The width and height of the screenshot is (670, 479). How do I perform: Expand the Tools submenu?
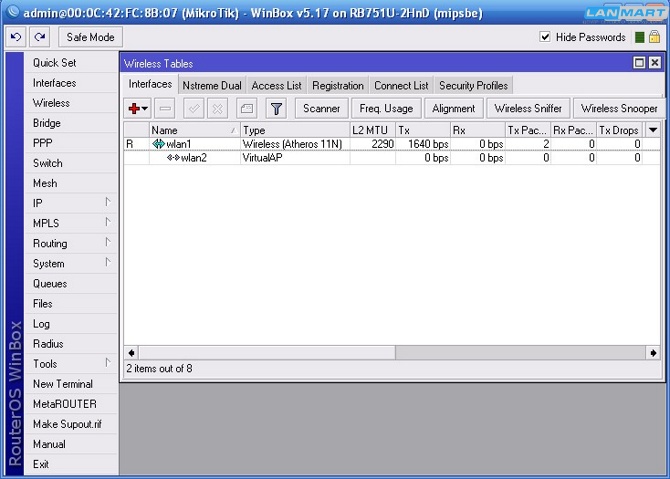coord(108,363)
